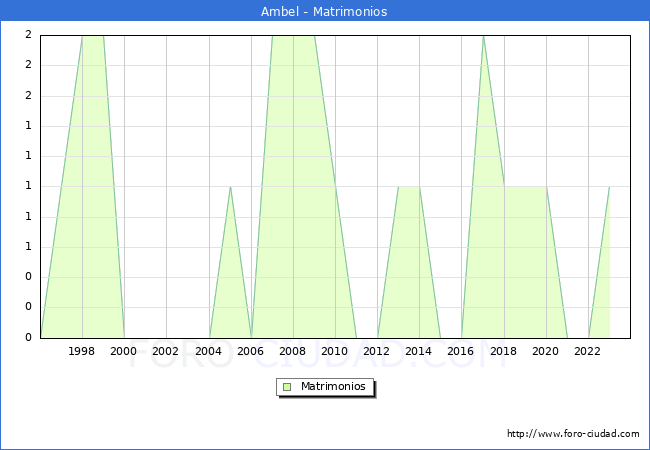
Task: Click the green Matrimonios legend swatch
Action: [287, 387]
